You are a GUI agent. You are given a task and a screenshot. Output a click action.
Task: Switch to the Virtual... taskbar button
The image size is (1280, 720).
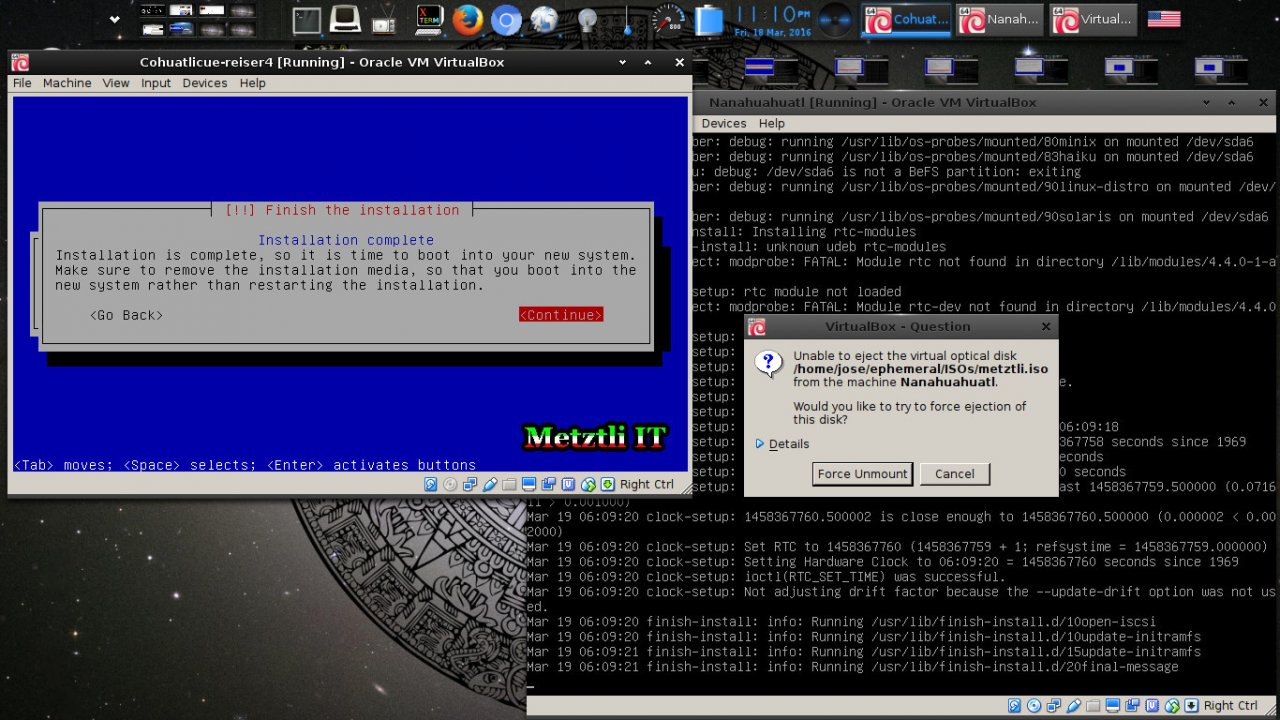point(1094,19)
